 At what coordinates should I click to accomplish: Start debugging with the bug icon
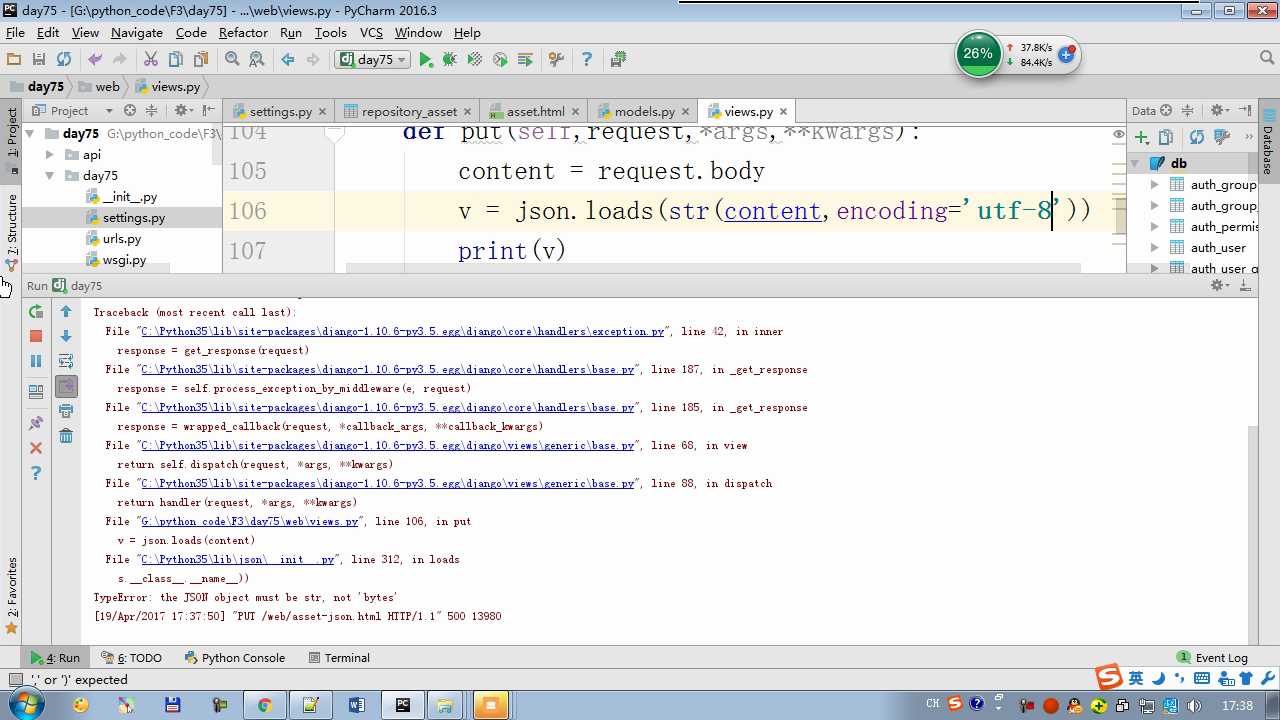coord(450,60)
